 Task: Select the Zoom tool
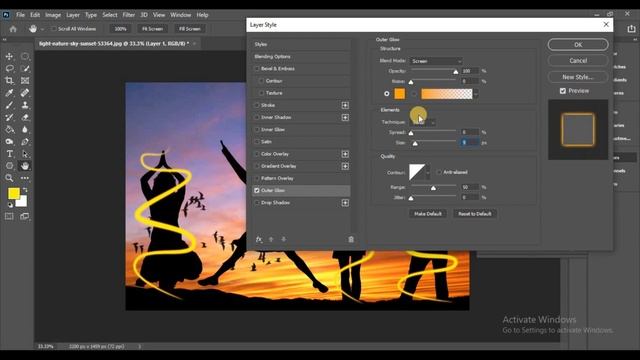click(9, 178)
